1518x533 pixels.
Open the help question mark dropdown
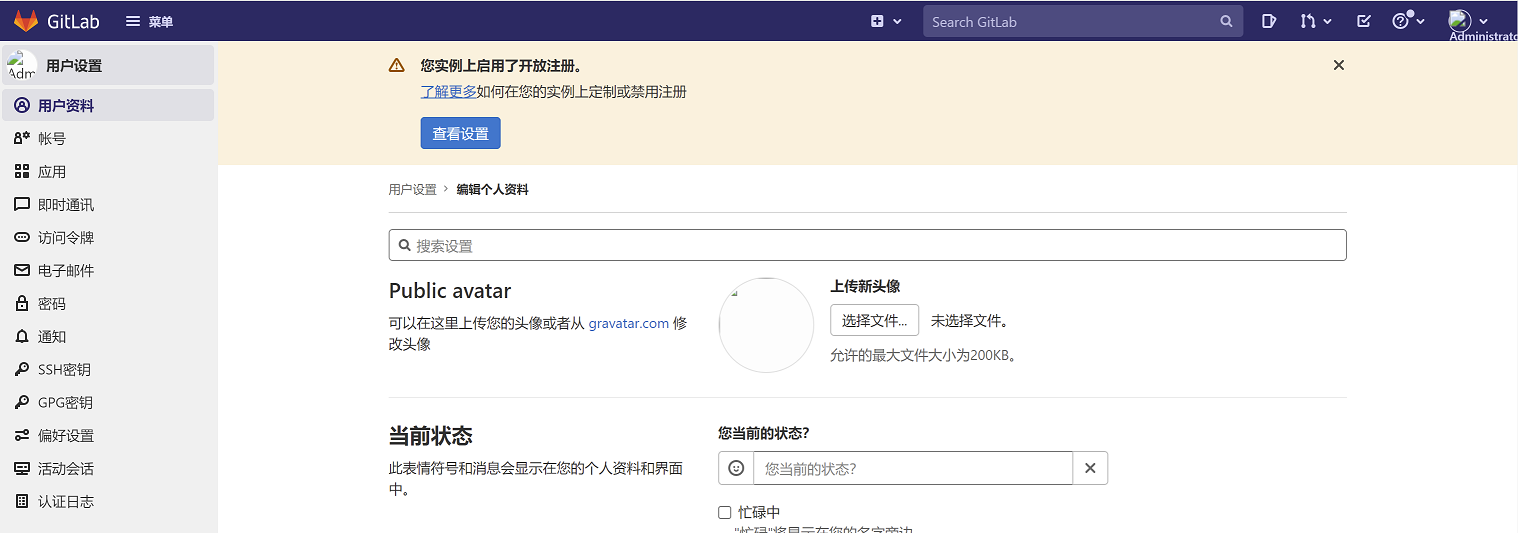point(1407,21)
